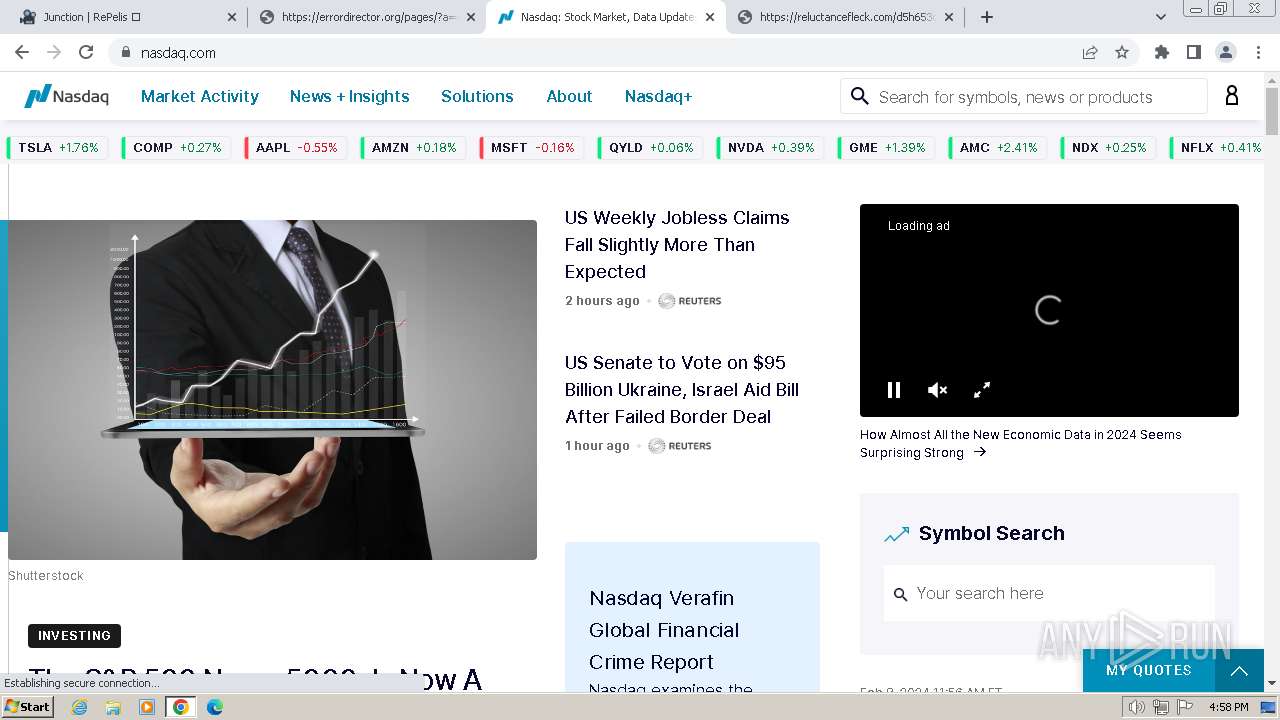Open the tab search dropdown arrow

(x=1161, y=17)
